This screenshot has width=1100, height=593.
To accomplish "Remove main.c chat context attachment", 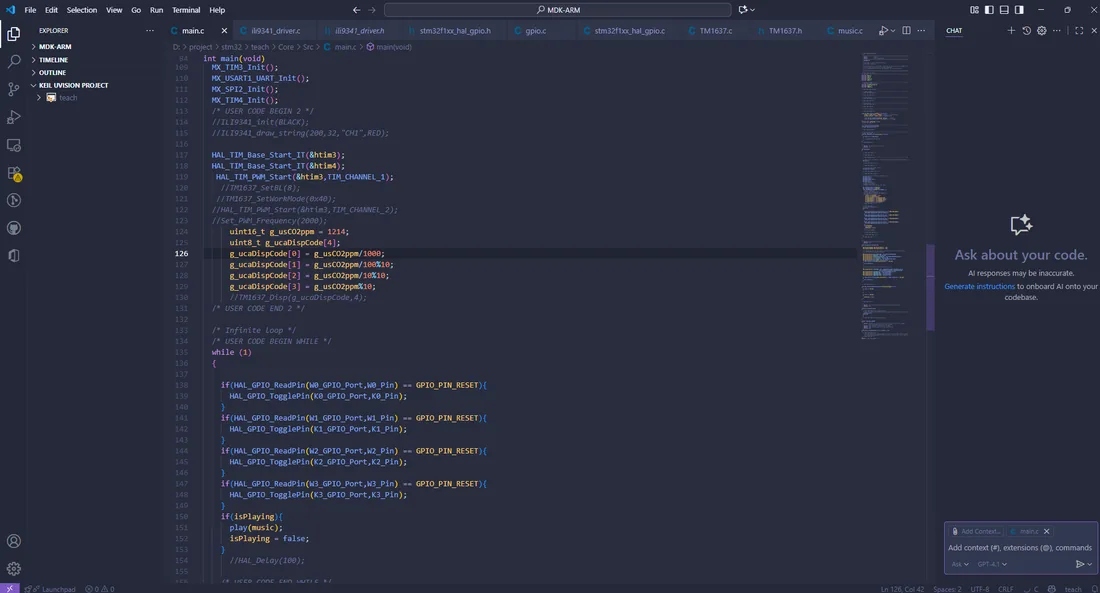I will pos(1046,531).
